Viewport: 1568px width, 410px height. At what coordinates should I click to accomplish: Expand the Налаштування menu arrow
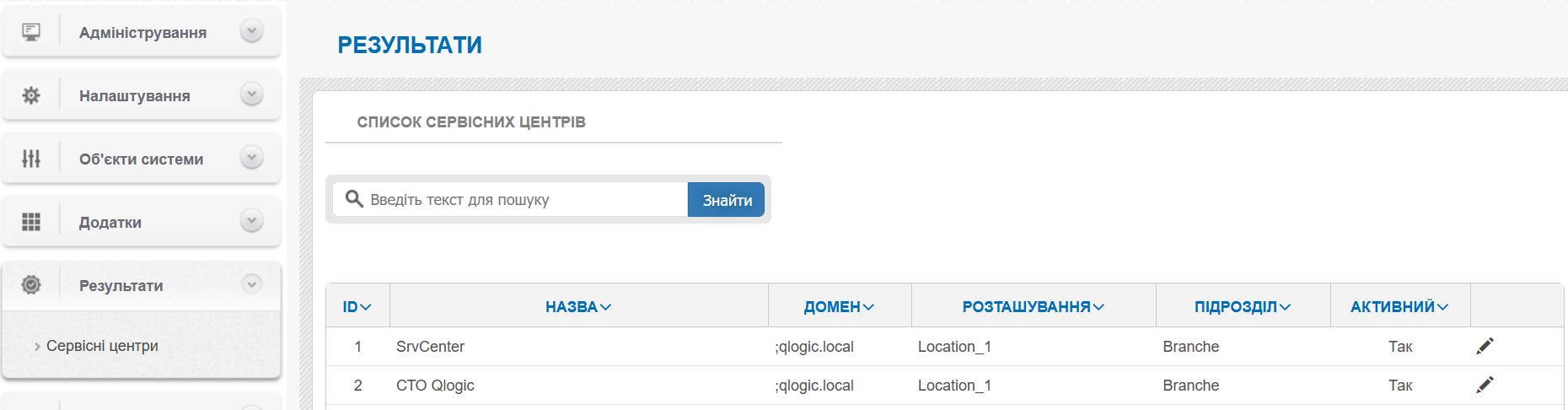251,94
